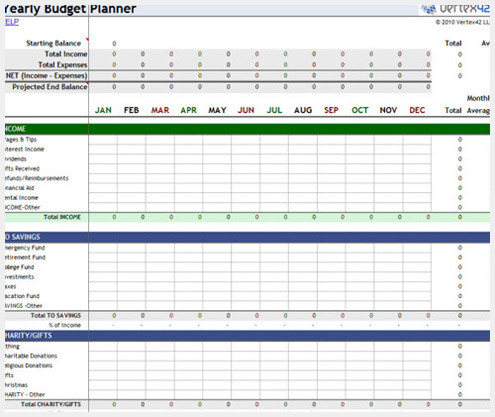The width and height of the screenshot is (495, 417).
Task: Click the Projected End Balance label
Action: pos(50,87)
